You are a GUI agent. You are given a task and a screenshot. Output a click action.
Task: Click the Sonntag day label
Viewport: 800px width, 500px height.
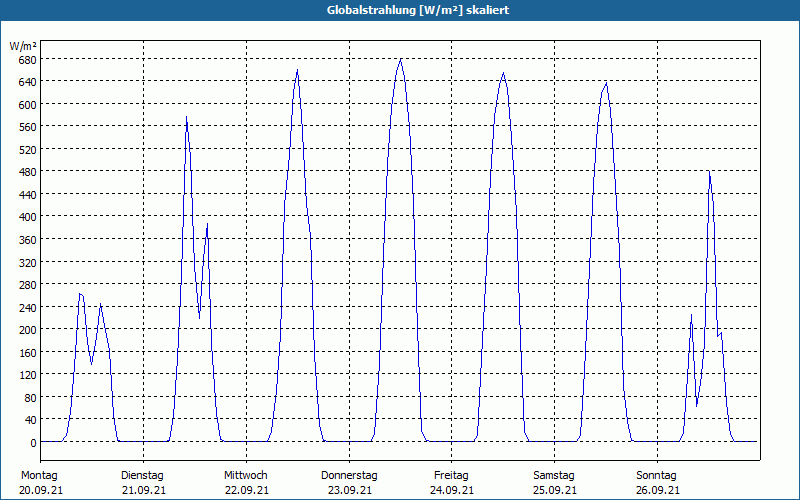coord(656,476)
